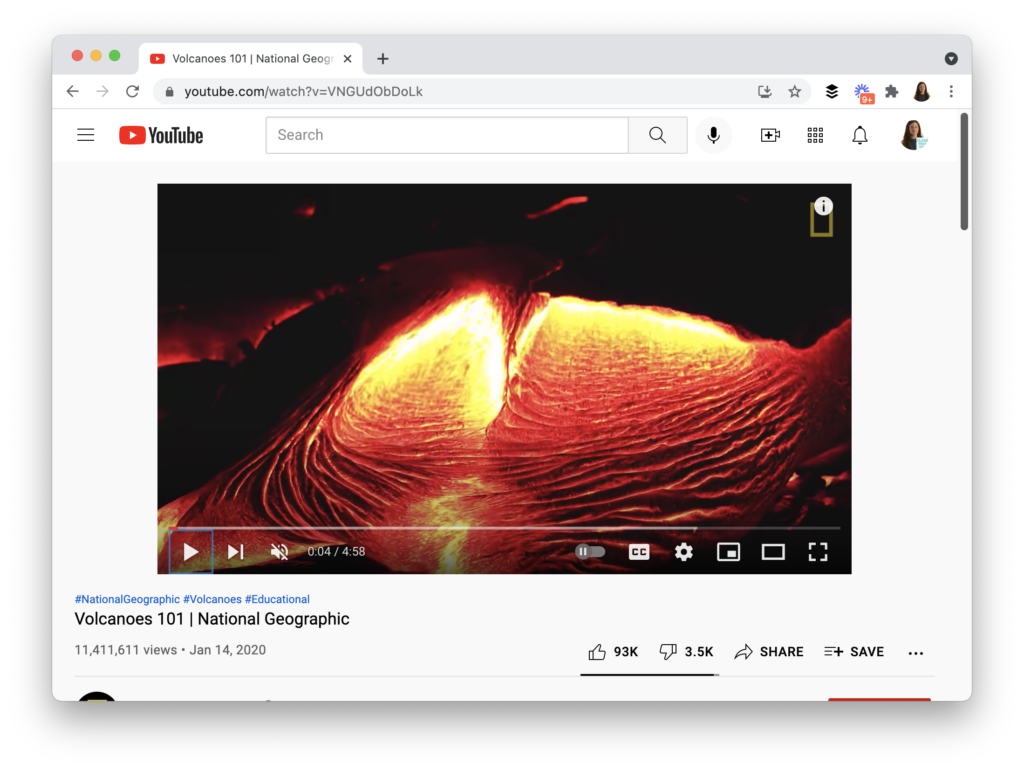Select the voice search microphone icon
Image resolution: width=1024 pixels, height=770 pixels.
point(713,134)
